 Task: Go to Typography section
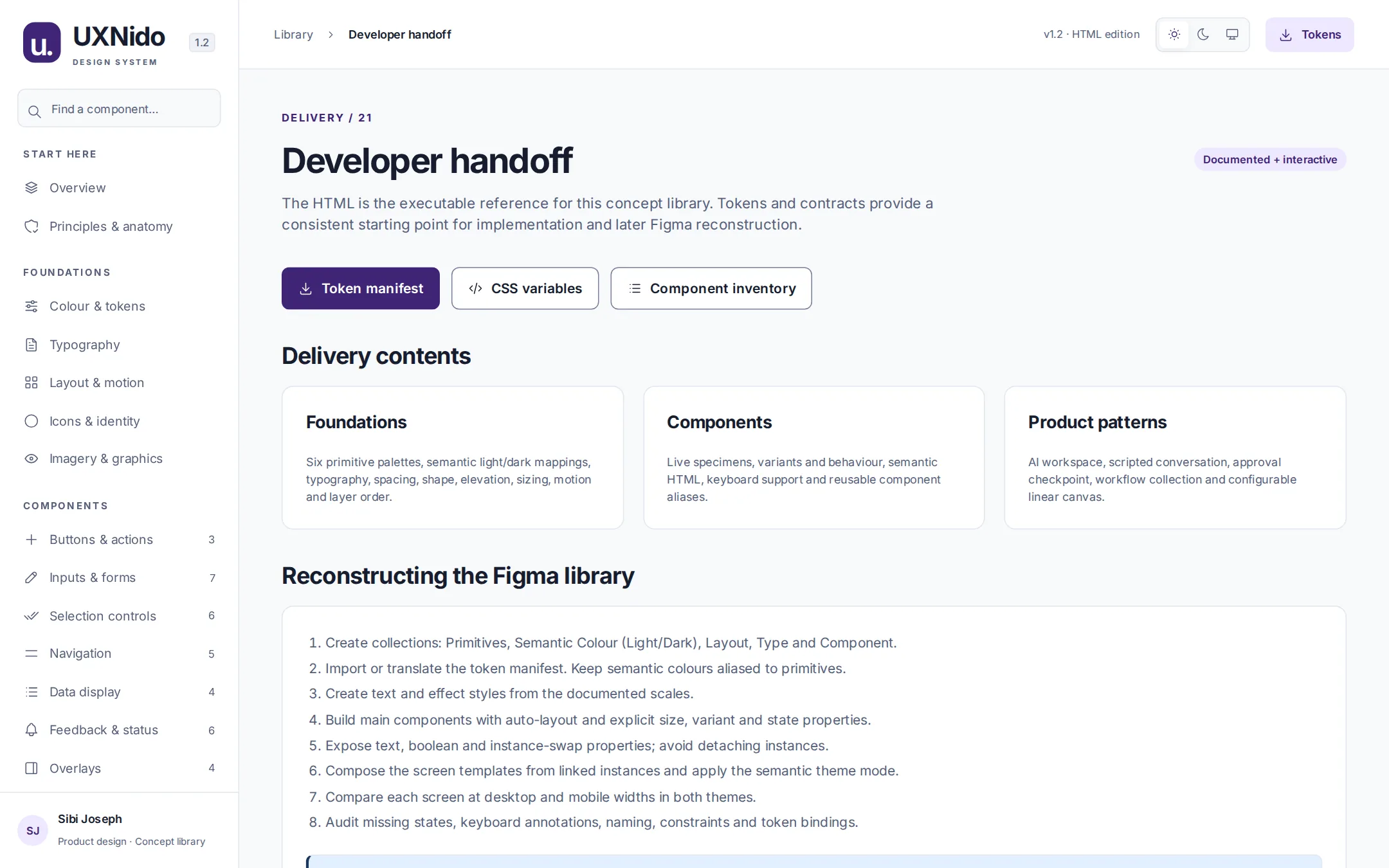coord(119,345)
